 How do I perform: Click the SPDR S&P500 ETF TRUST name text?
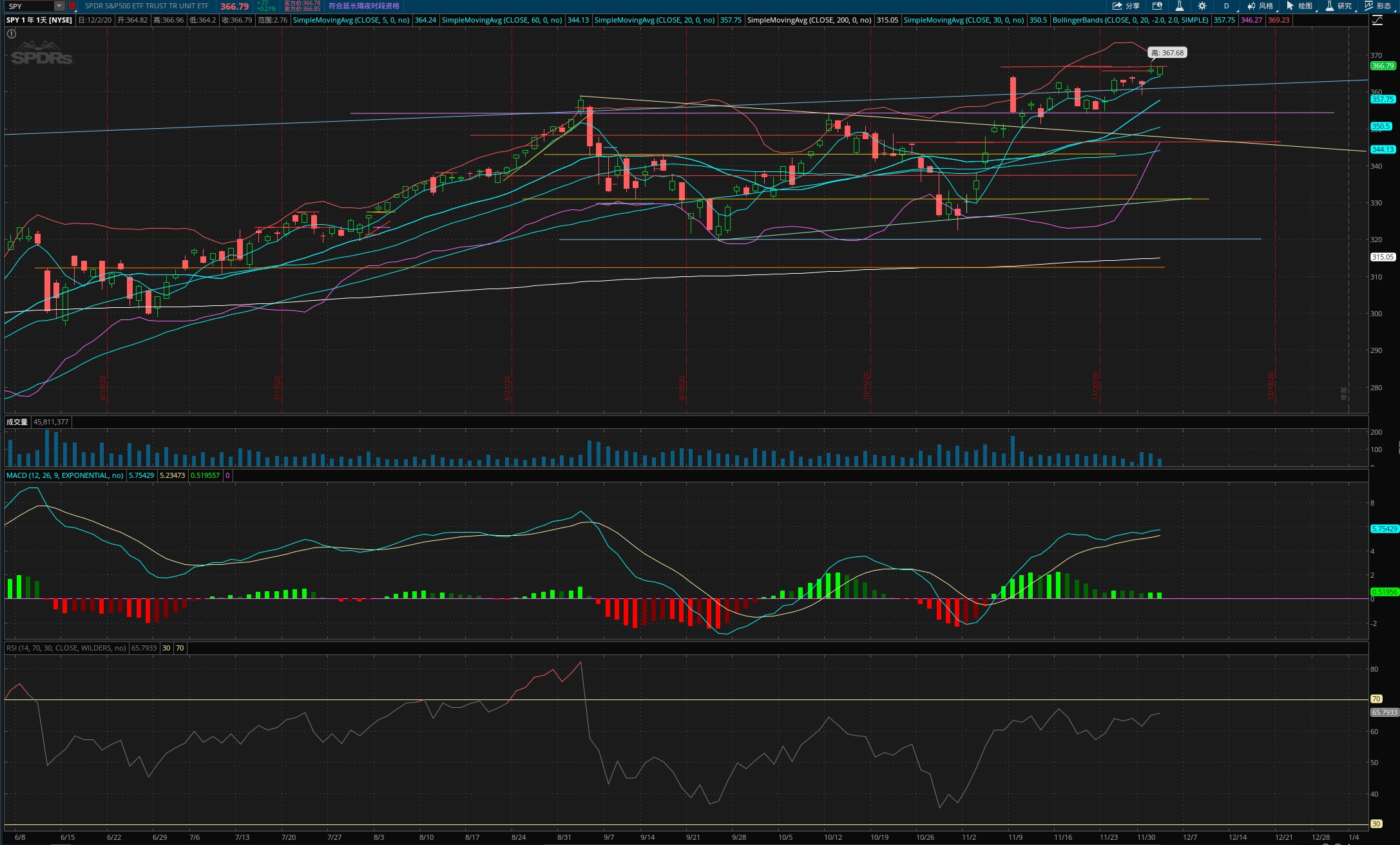(147, 6)
